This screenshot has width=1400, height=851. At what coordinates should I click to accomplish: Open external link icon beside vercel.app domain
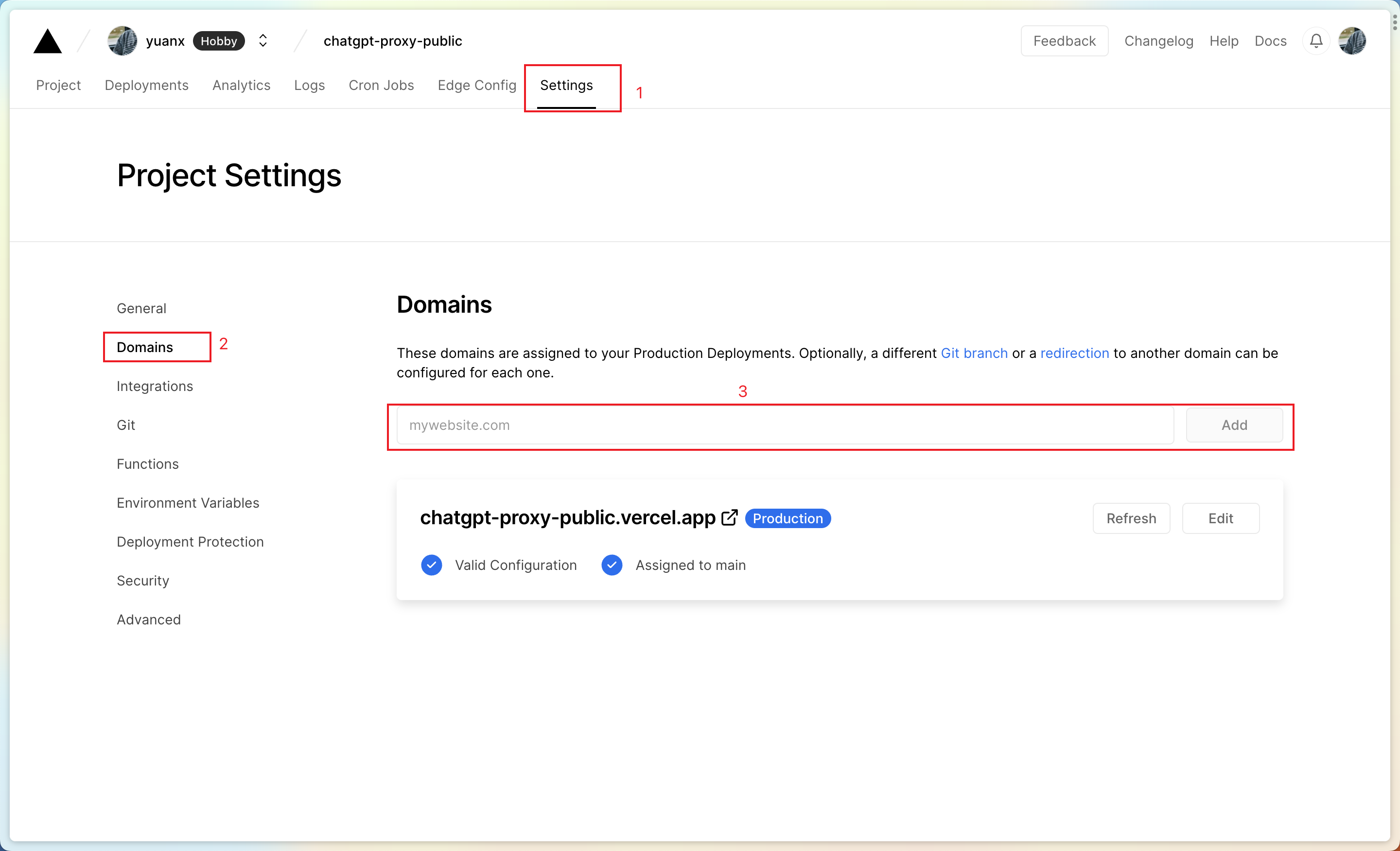pyautogui.click(x=729, y=518)
